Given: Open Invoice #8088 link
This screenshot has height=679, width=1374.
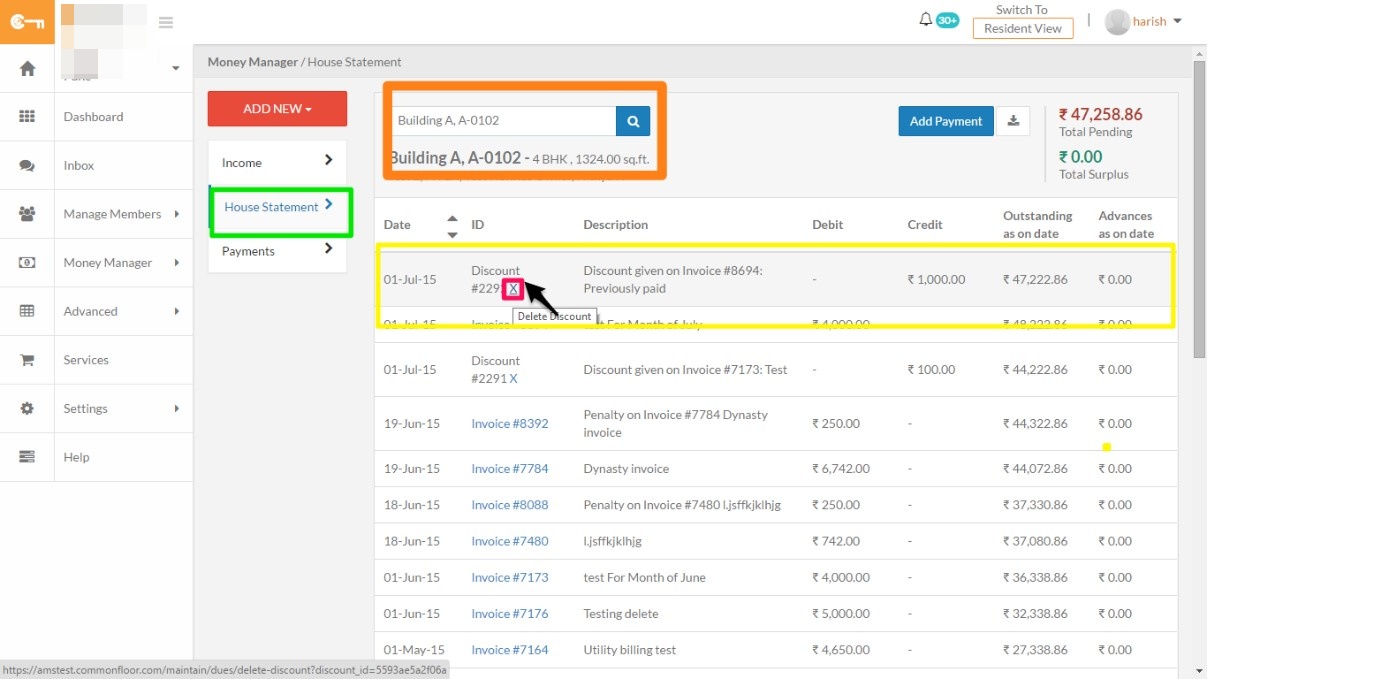Looking at the screenshot, I should (510, 505).
